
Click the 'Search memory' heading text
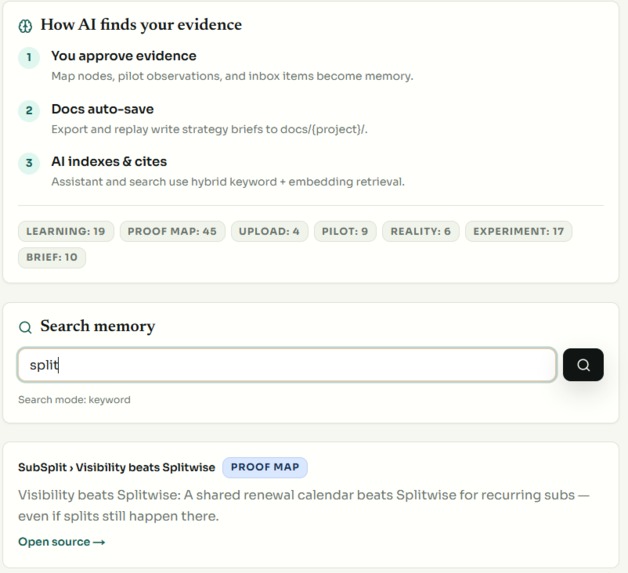click(x=97, y=326)
